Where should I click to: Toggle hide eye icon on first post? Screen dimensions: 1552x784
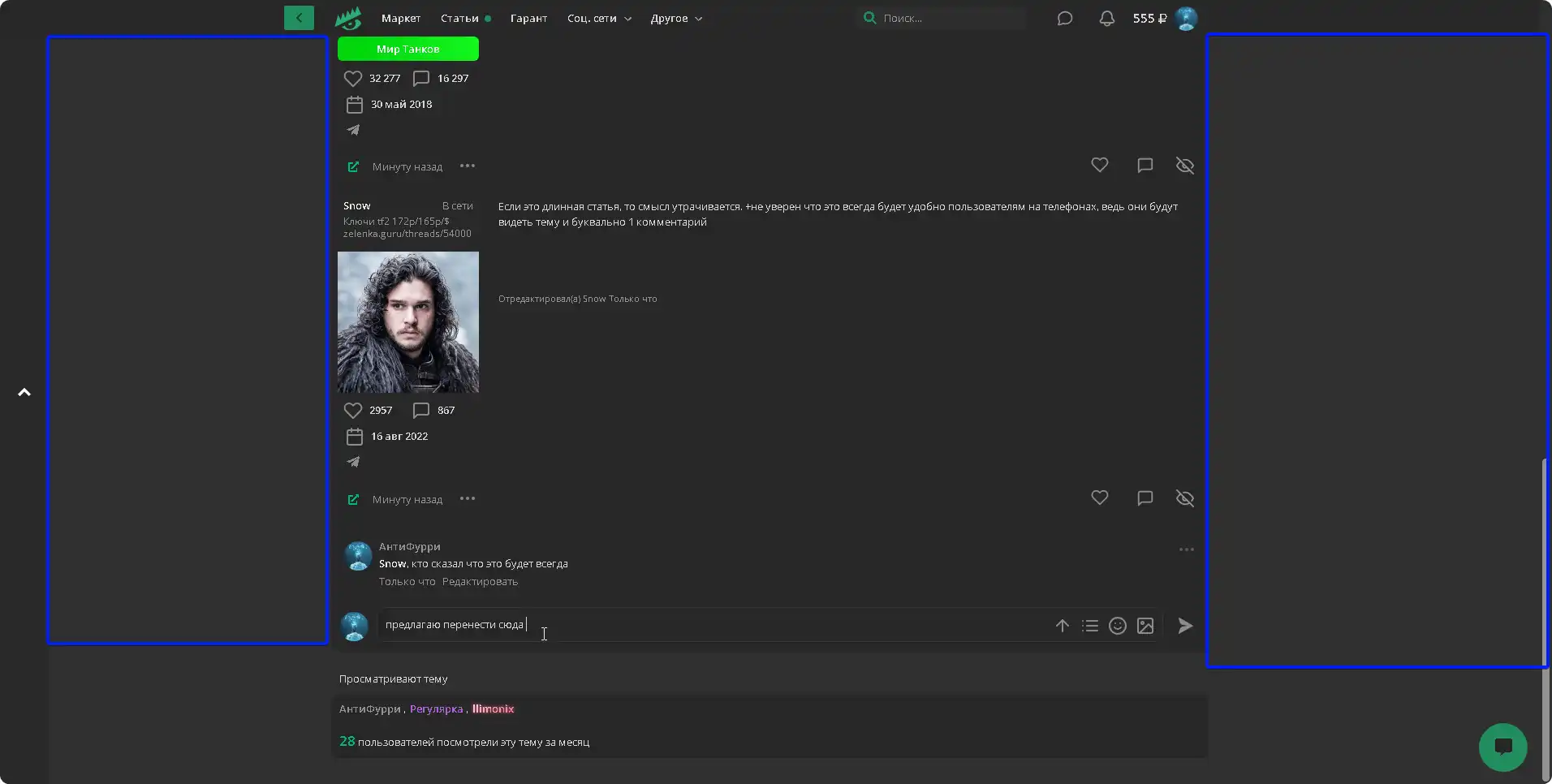[1185, 166]
